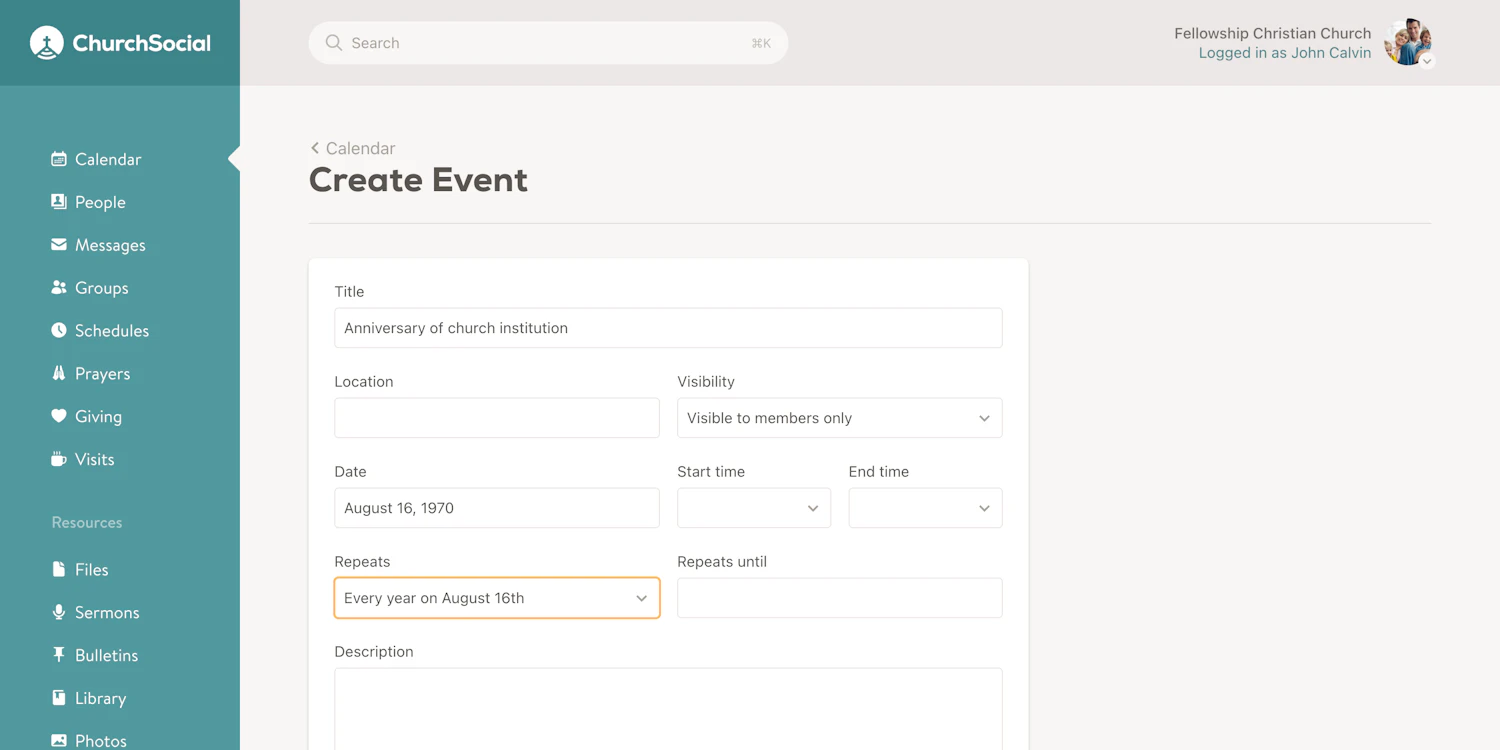1500x750 pixels.
Task: Open the Visibility dropdown
Action: pyautogui.click(x=838, y=417)
